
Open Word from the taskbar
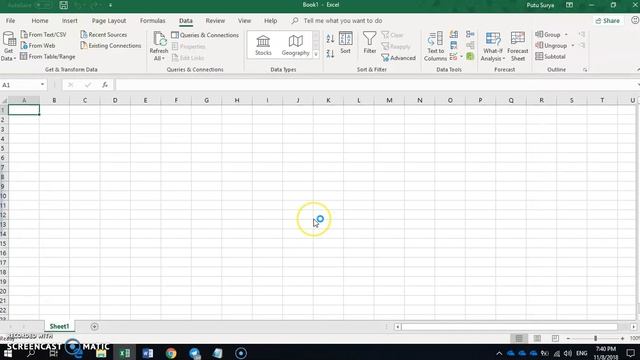tap(148, 353)
